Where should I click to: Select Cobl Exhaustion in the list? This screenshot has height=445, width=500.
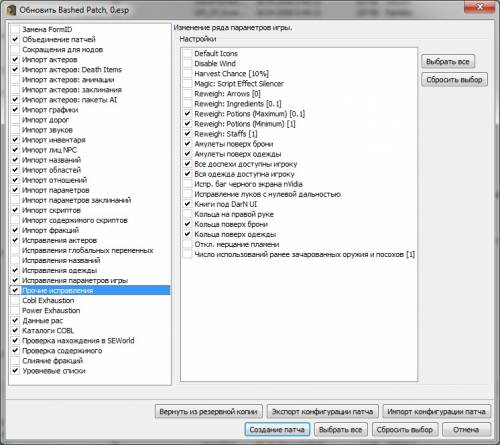pyautogui.click(x=48, y=300)
